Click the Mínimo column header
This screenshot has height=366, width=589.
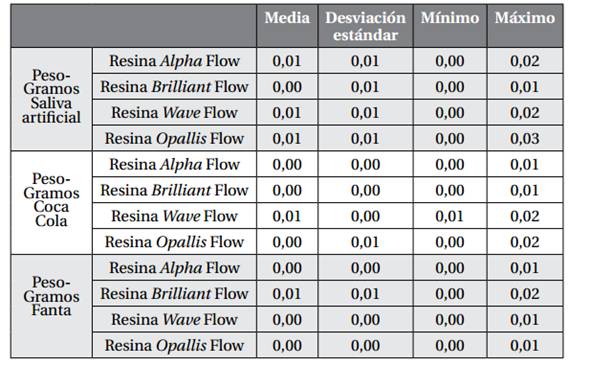(x=450, y=26)
